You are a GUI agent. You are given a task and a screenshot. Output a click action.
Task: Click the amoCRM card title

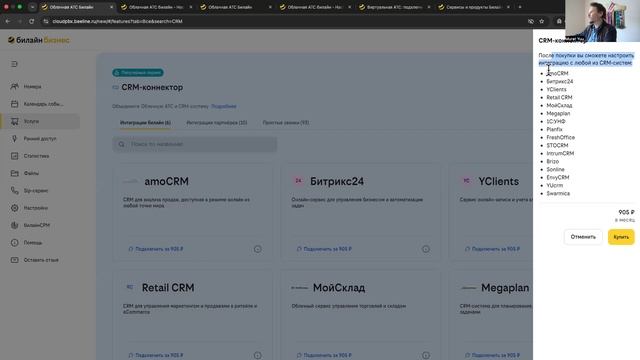167,181
